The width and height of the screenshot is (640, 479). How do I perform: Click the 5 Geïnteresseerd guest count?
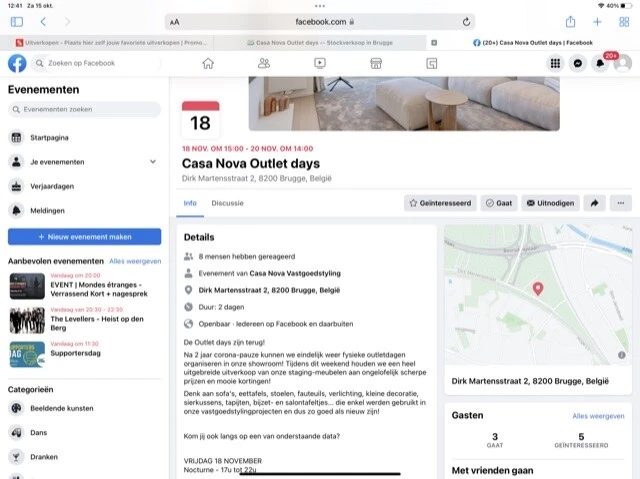coord(581,440)
